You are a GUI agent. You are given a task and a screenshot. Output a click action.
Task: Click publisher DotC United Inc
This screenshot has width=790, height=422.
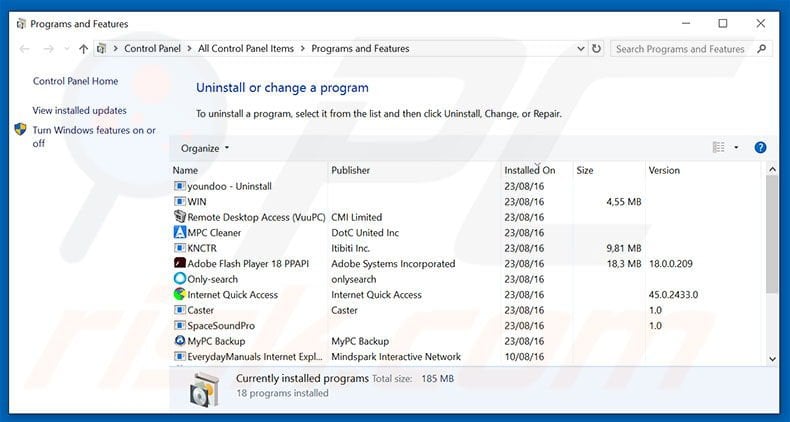[365, 233]
